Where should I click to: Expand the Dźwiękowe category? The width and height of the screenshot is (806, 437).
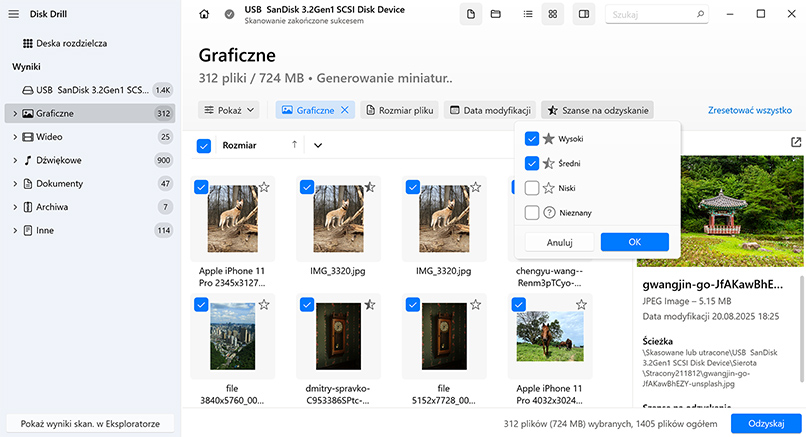pos(15,160)
